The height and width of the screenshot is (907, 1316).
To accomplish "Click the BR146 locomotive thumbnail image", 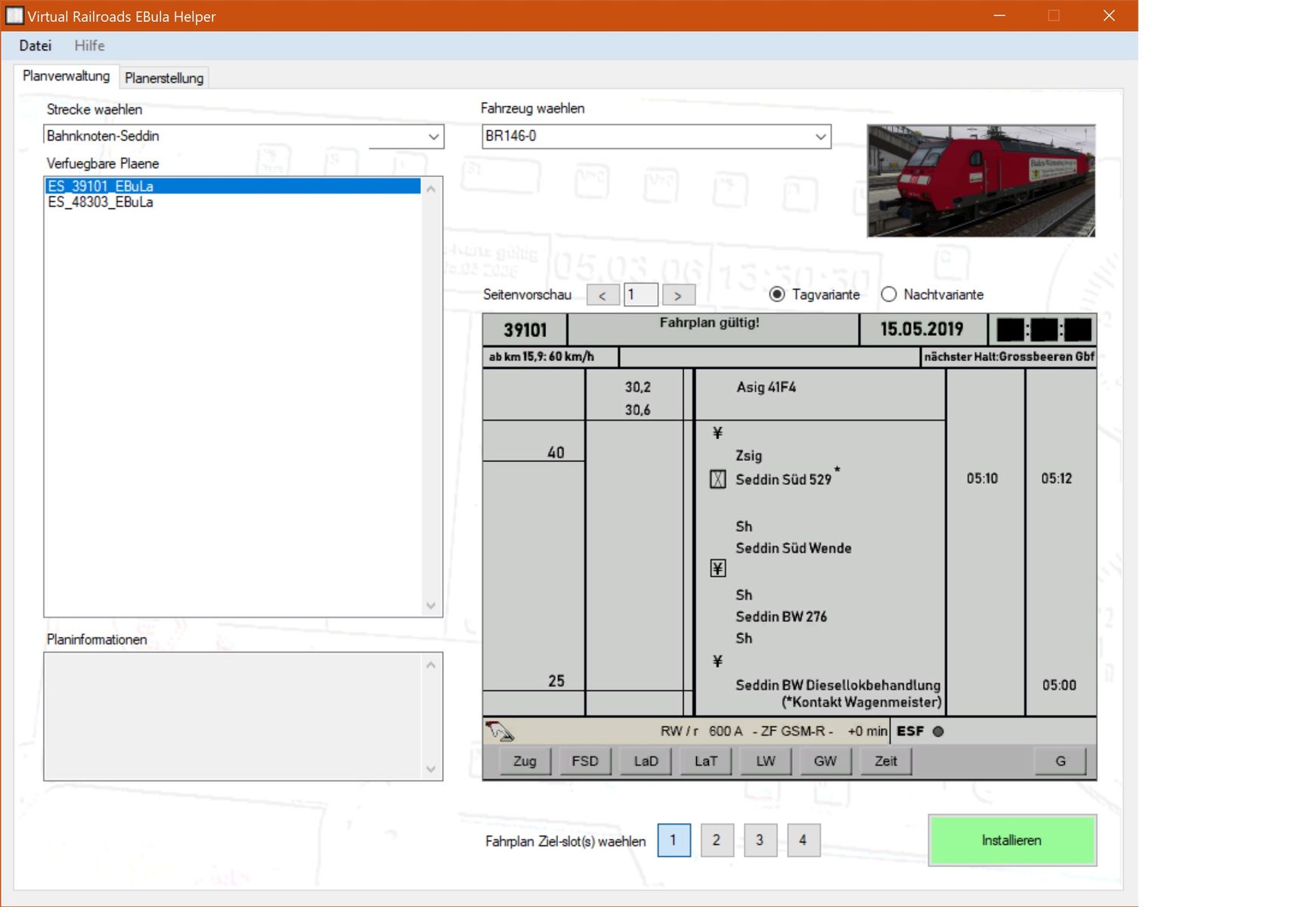I will pyautogui.click(x=980, y=181).
